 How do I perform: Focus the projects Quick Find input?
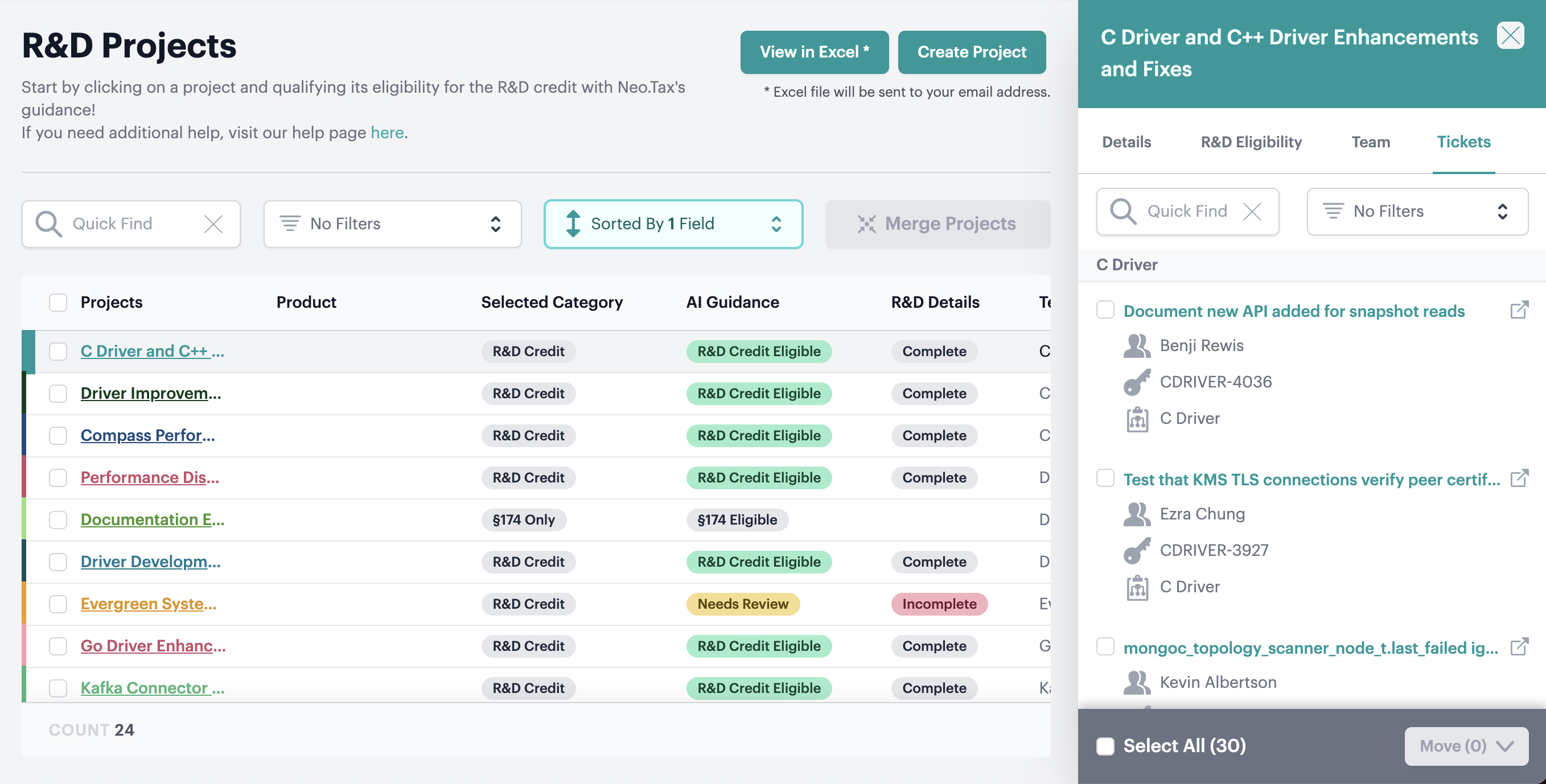[x=130, y=224]
